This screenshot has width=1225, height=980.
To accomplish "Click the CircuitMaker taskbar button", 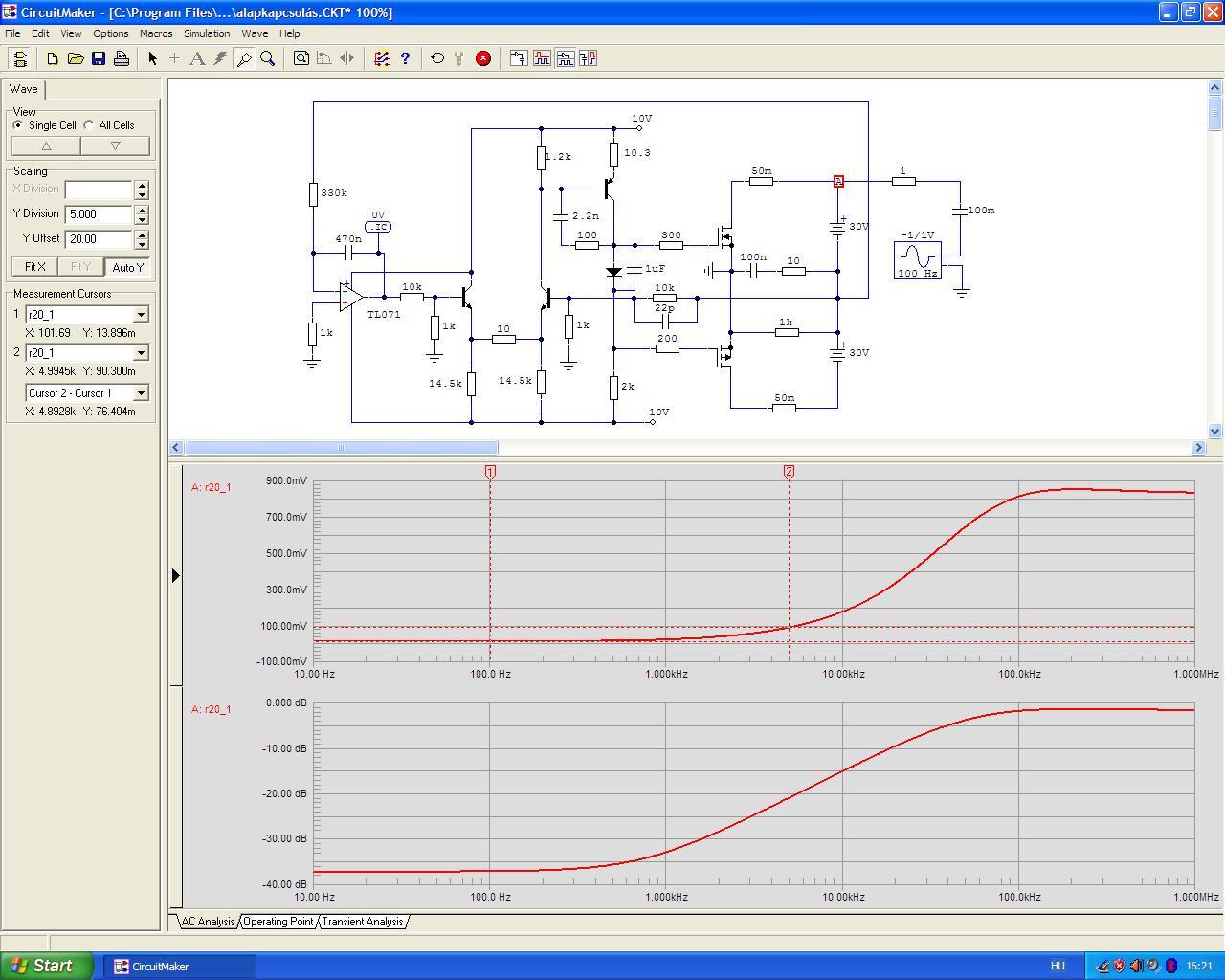I will point(179,966).
